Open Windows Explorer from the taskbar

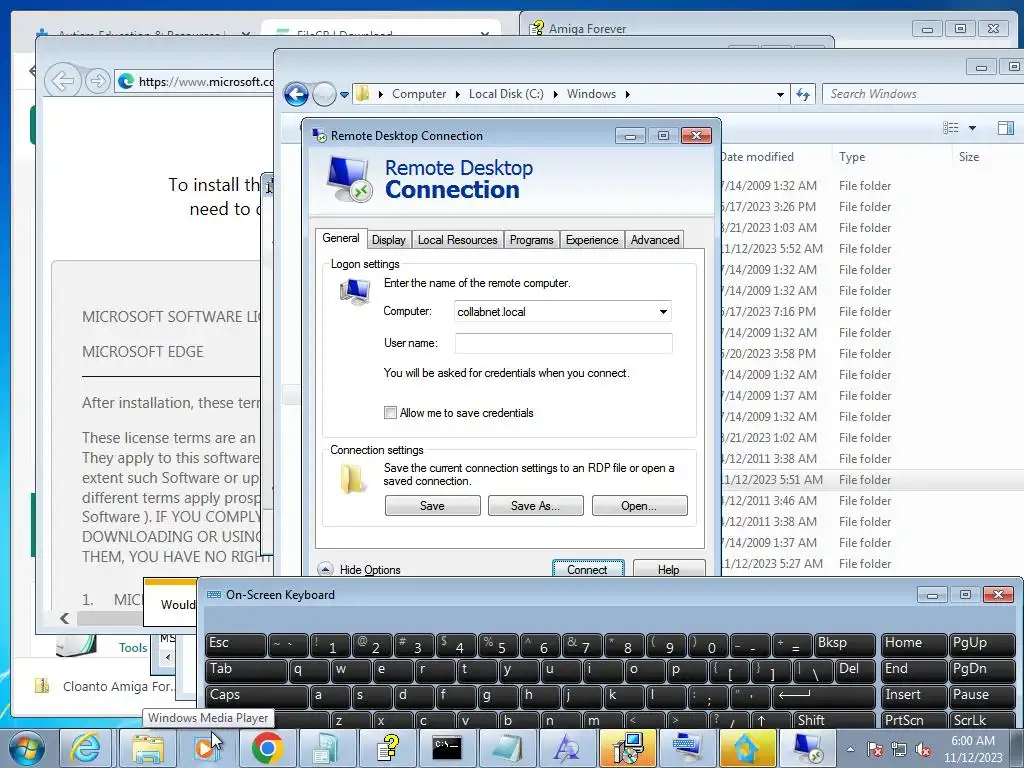pyautogui.click(x=148, y=748)
